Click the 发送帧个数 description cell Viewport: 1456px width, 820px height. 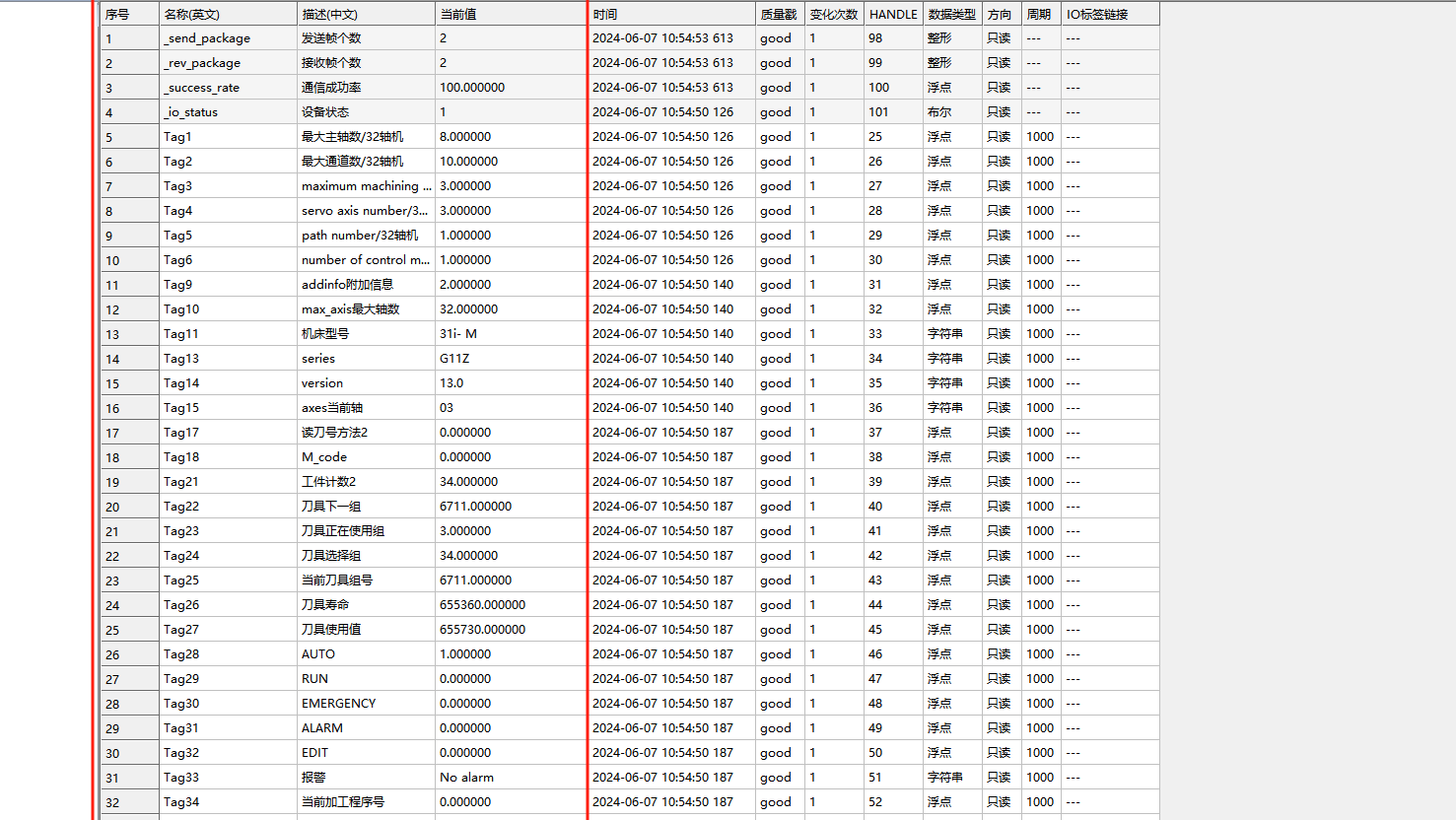[366, 37]
